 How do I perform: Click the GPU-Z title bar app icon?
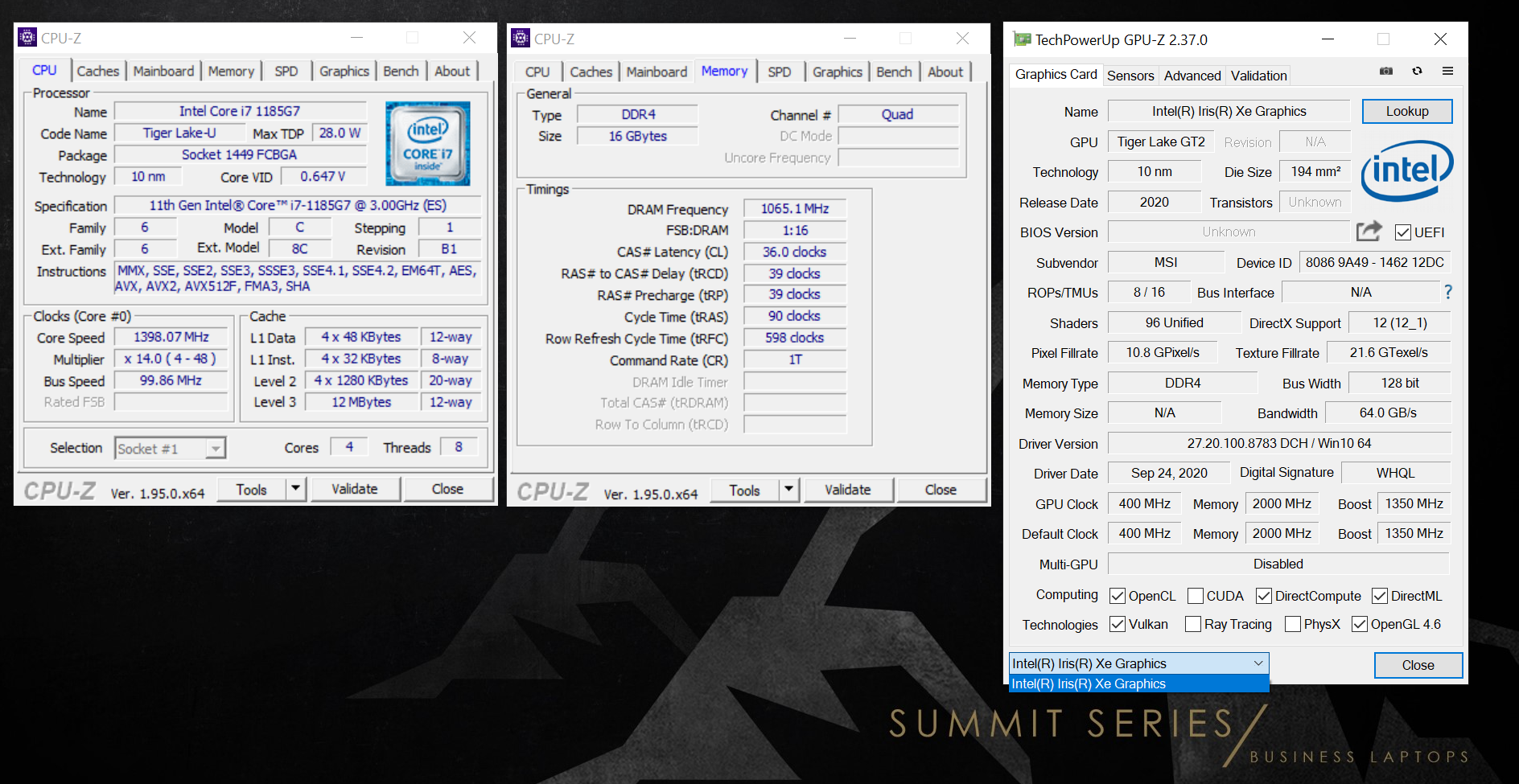tap(1022, 39)
